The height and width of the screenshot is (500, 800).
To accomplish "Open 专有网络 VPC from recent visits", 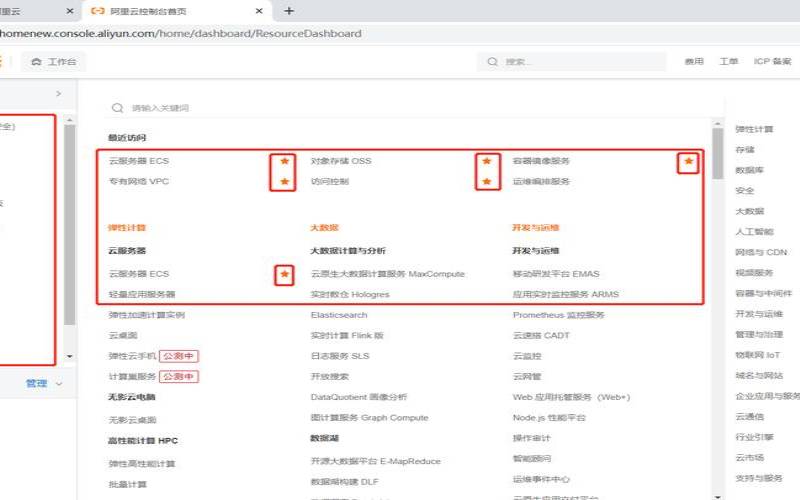I will [139, 182].
